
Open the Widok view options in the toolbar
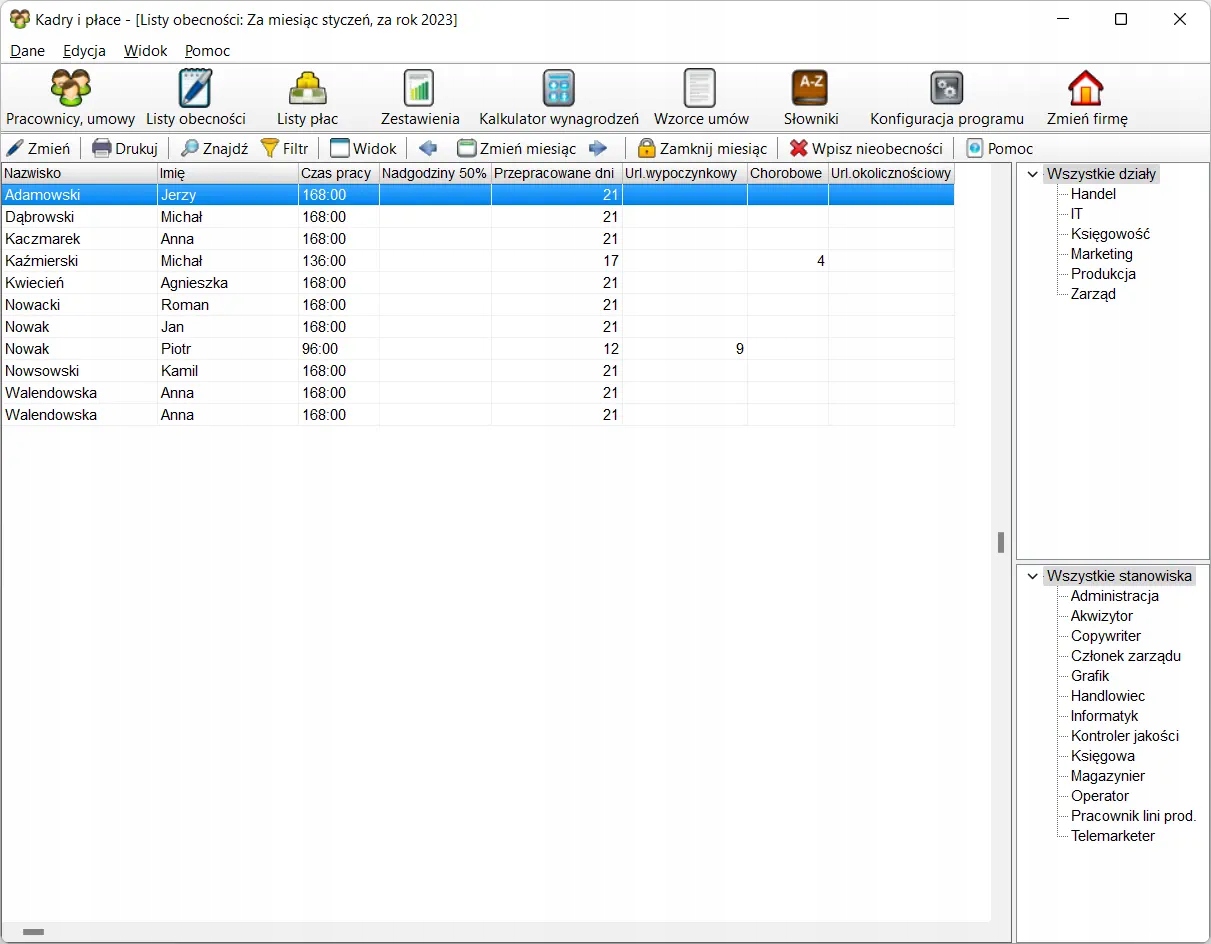click(364, 149)
